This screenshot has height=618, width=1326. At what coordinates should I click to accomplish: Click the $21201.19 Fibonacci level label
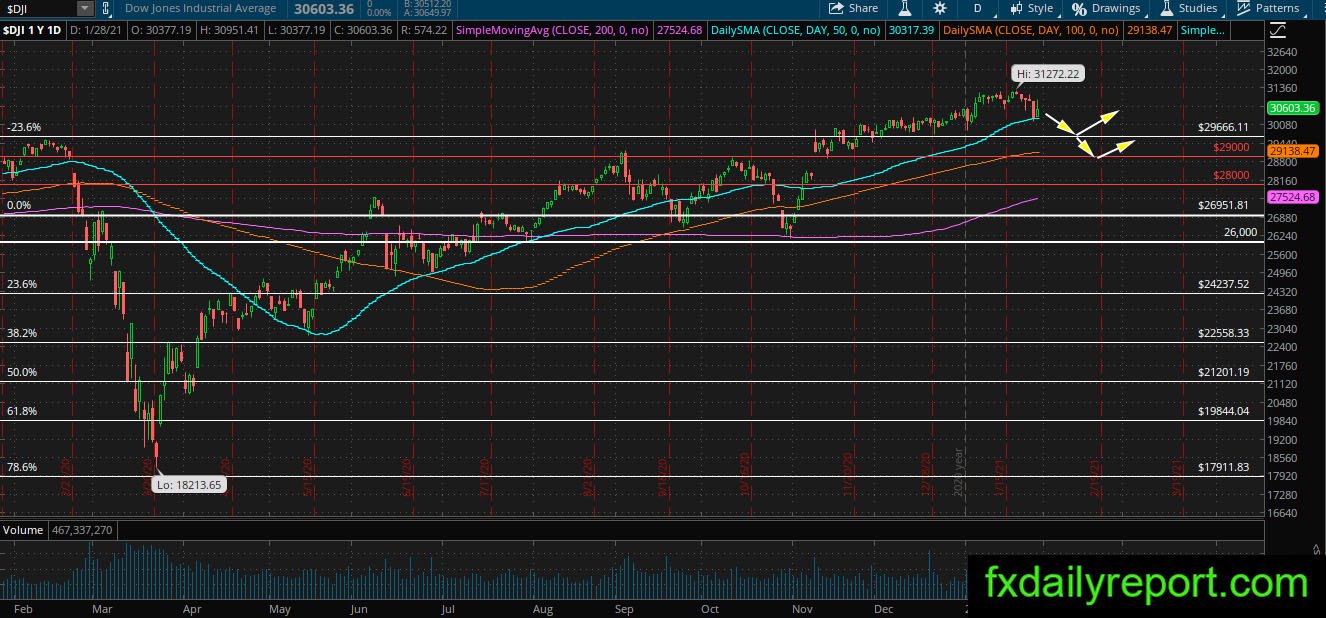1223,372
